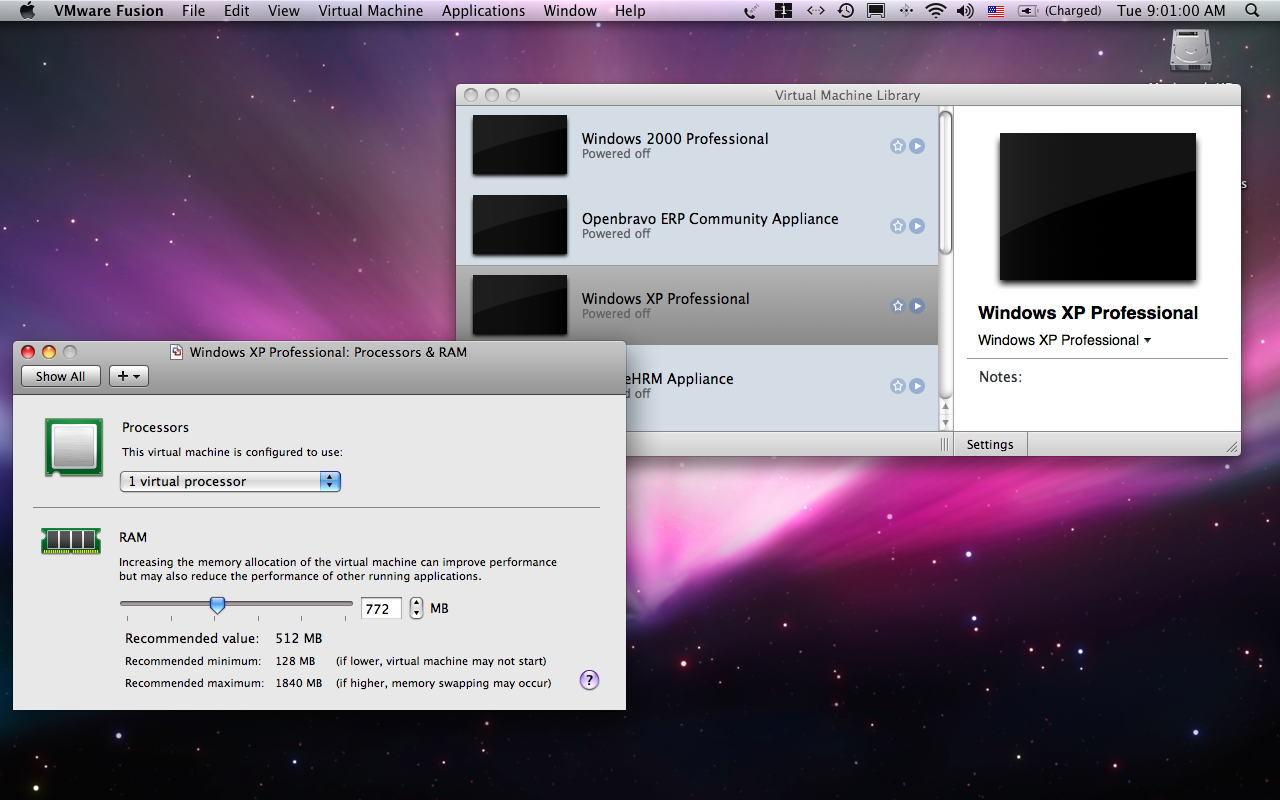
Task: Click the document icon in Processors & RAM title
Action: point(177,352)
